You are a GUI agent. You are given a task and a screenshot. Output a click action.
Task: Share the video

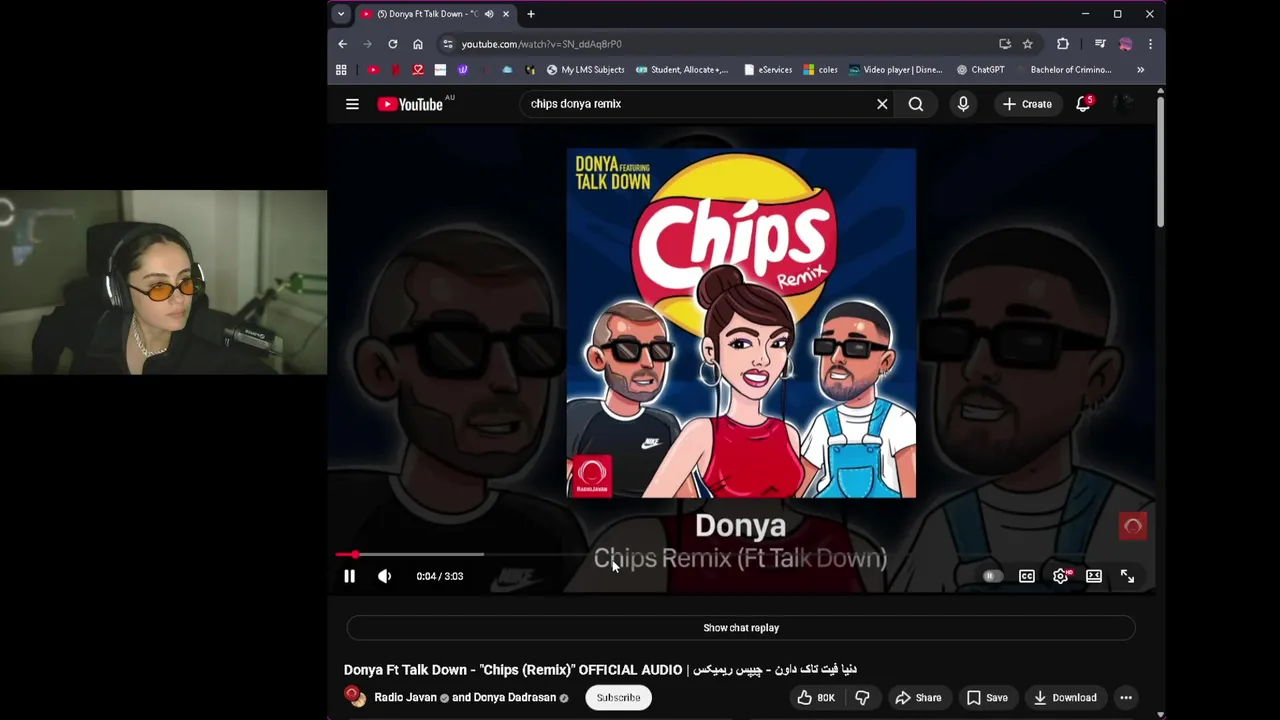[x=918, y=698]
